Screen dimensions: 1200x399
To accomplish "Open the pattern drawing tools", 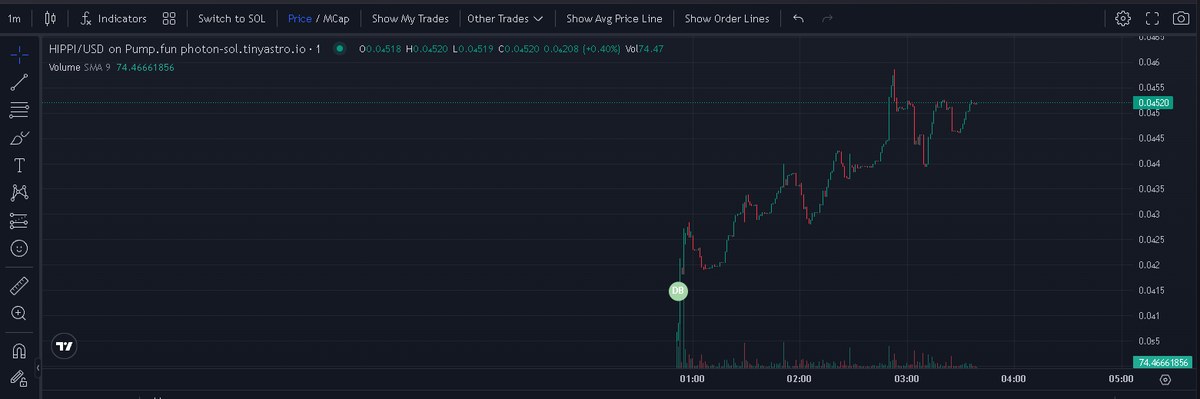I will click(19, 192).
